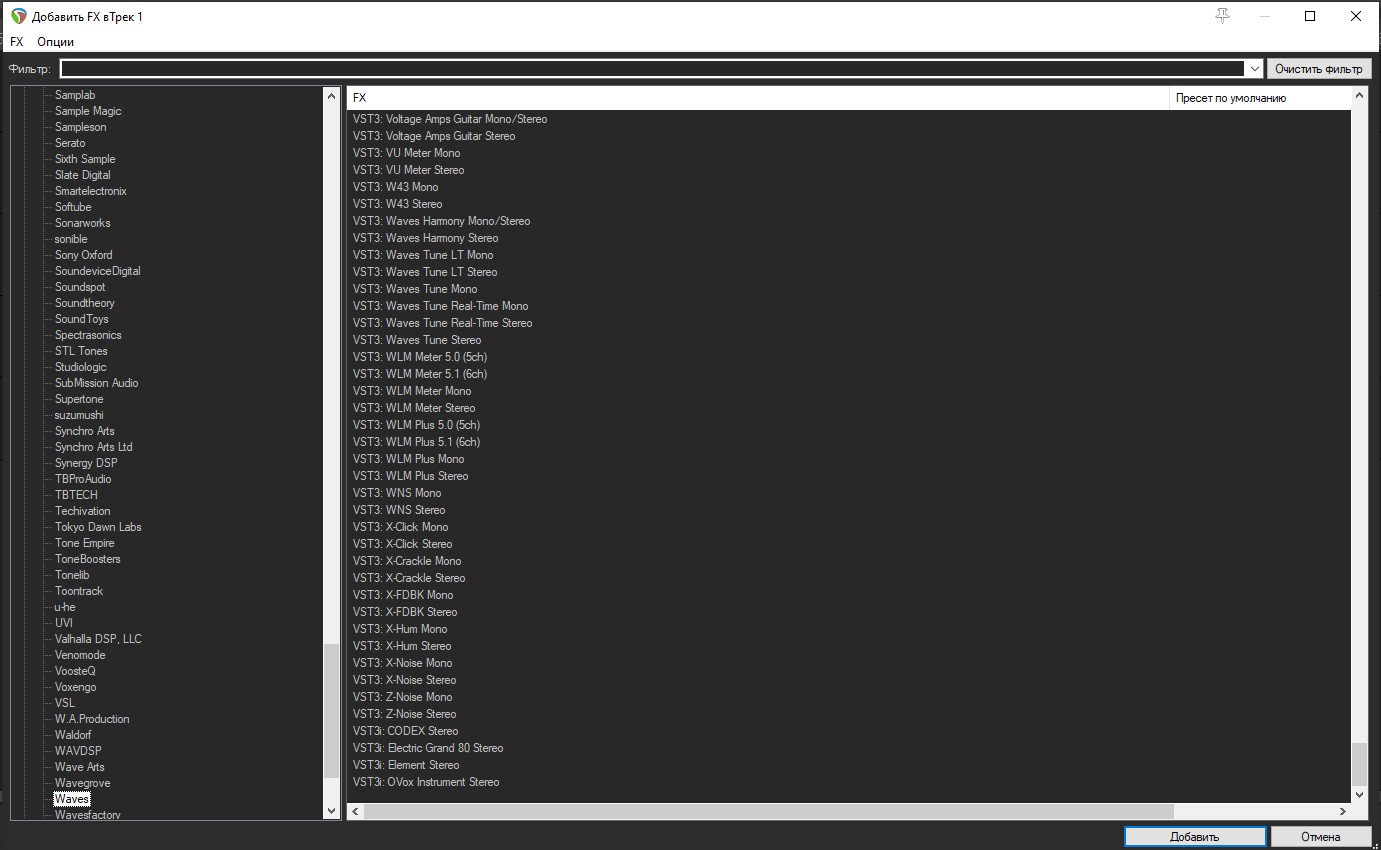Screen dimensions: 1381x850
Task: Select VST3i: OVox Instrument Stereo
Action: [x=426, y=782]
